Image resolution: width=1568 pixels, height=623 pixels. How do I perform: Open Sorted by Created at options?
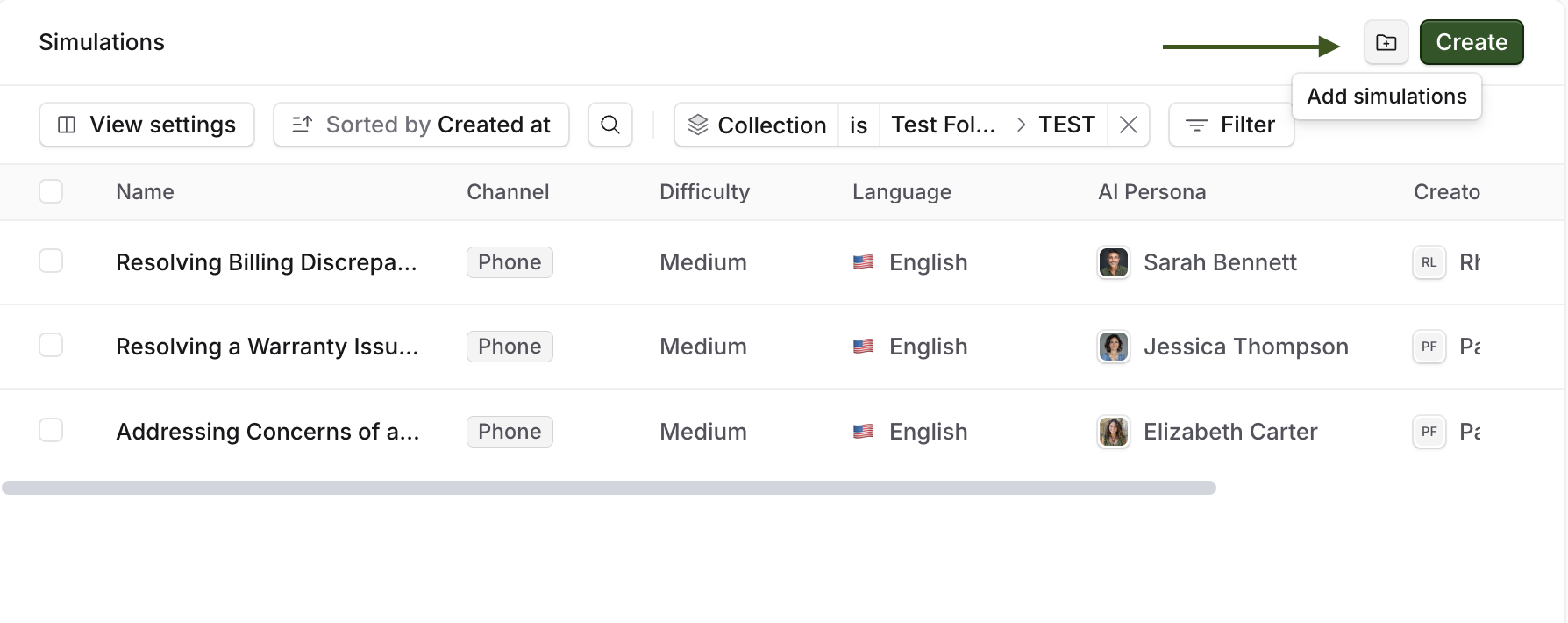(421, 125)
